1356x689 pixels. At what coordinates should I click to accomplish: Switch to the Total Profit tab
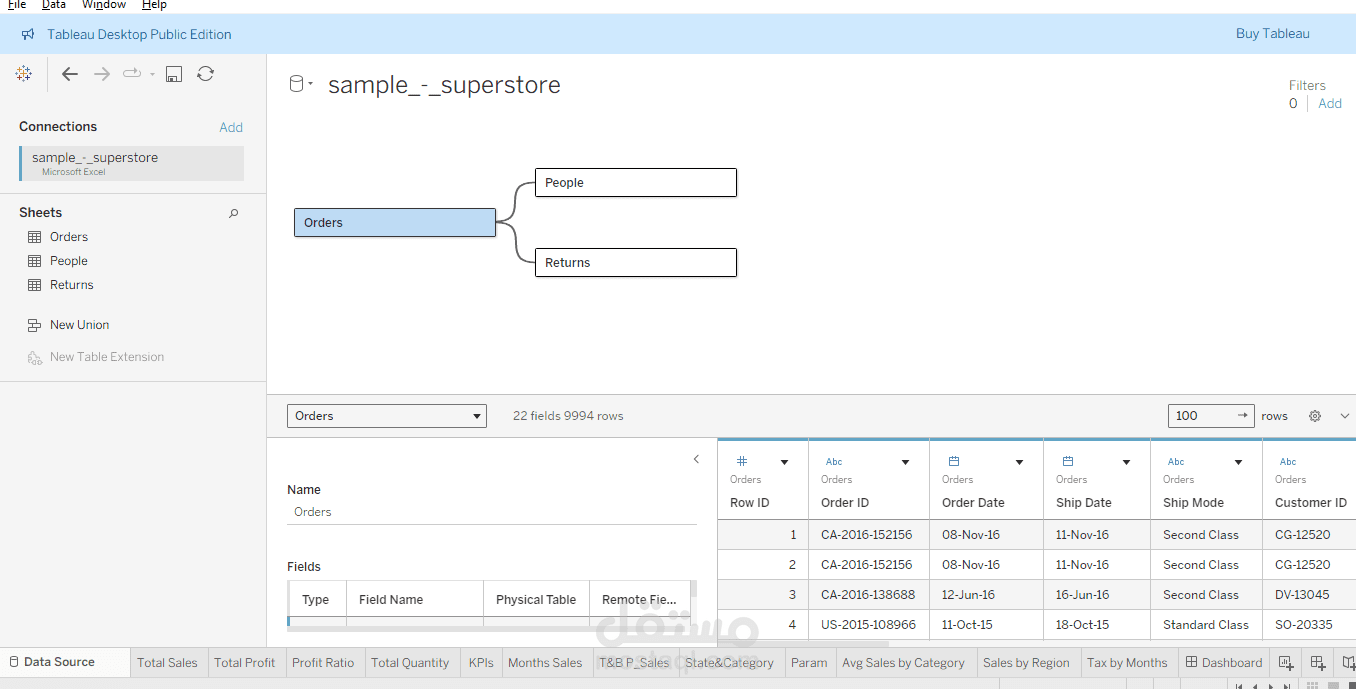click(245, 662)
